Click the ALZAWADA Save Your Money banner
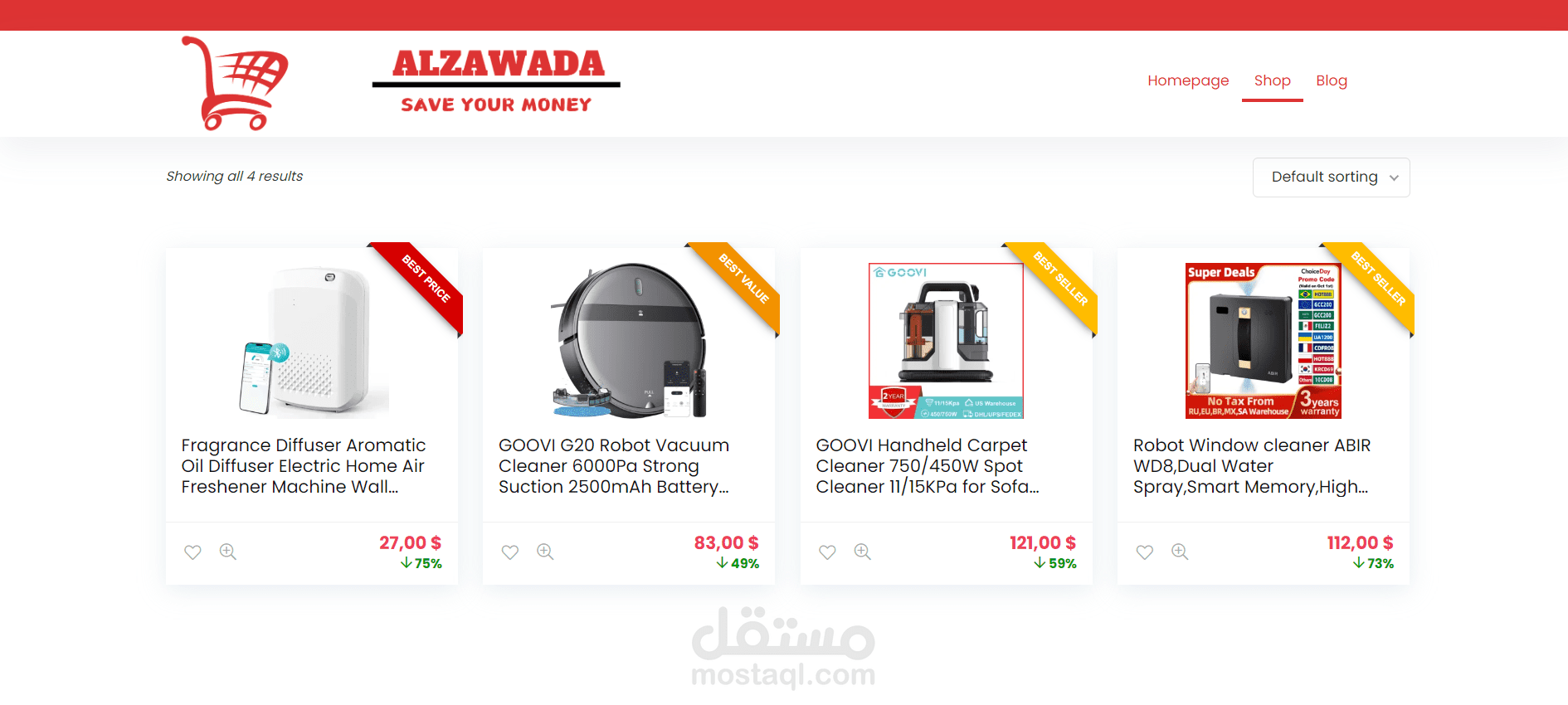 point(496,81)
